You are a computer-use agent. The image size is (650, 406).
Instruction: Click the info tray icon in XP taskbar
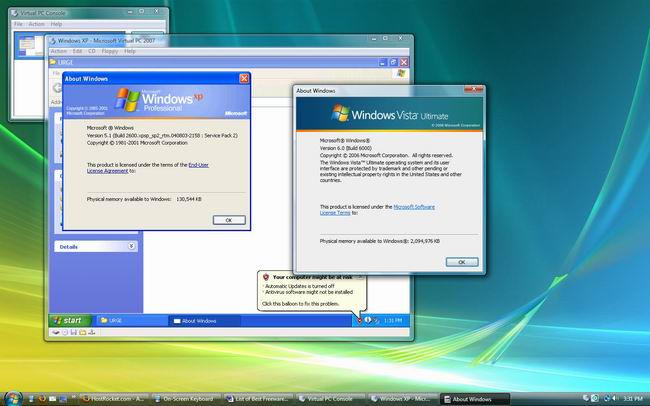(368, 320)
